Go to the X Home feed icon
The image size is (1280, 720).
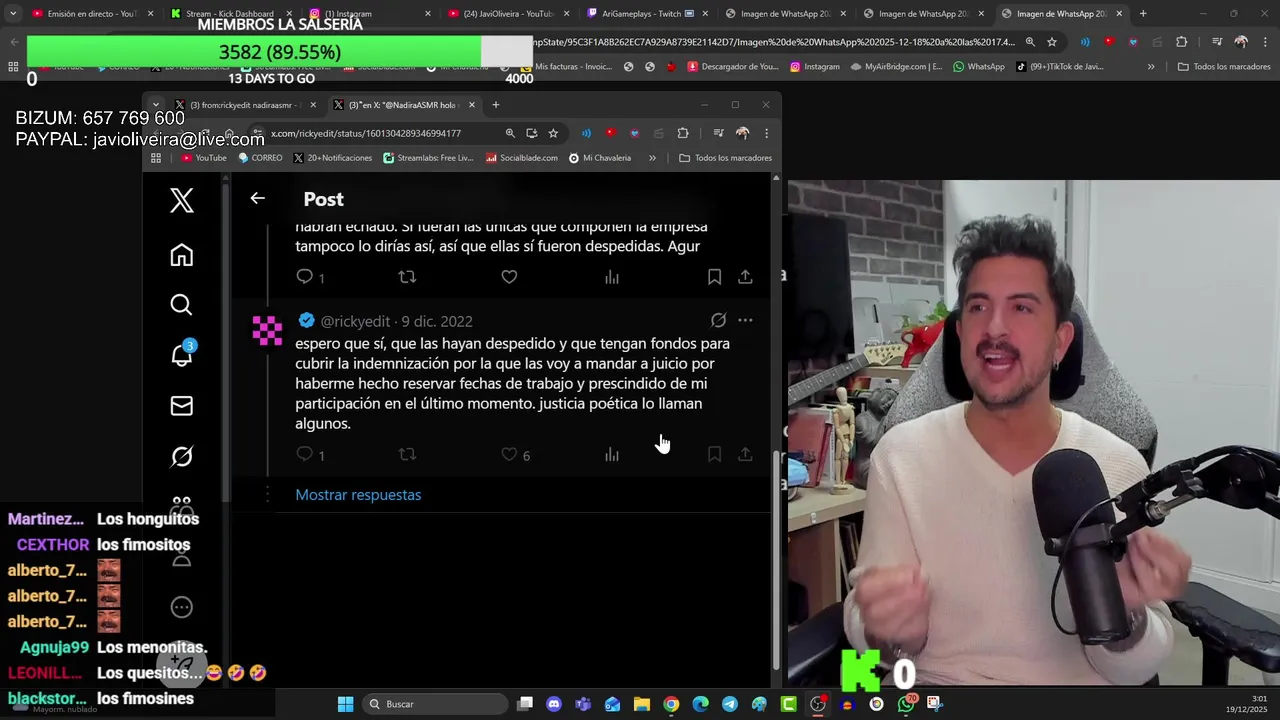181,255
